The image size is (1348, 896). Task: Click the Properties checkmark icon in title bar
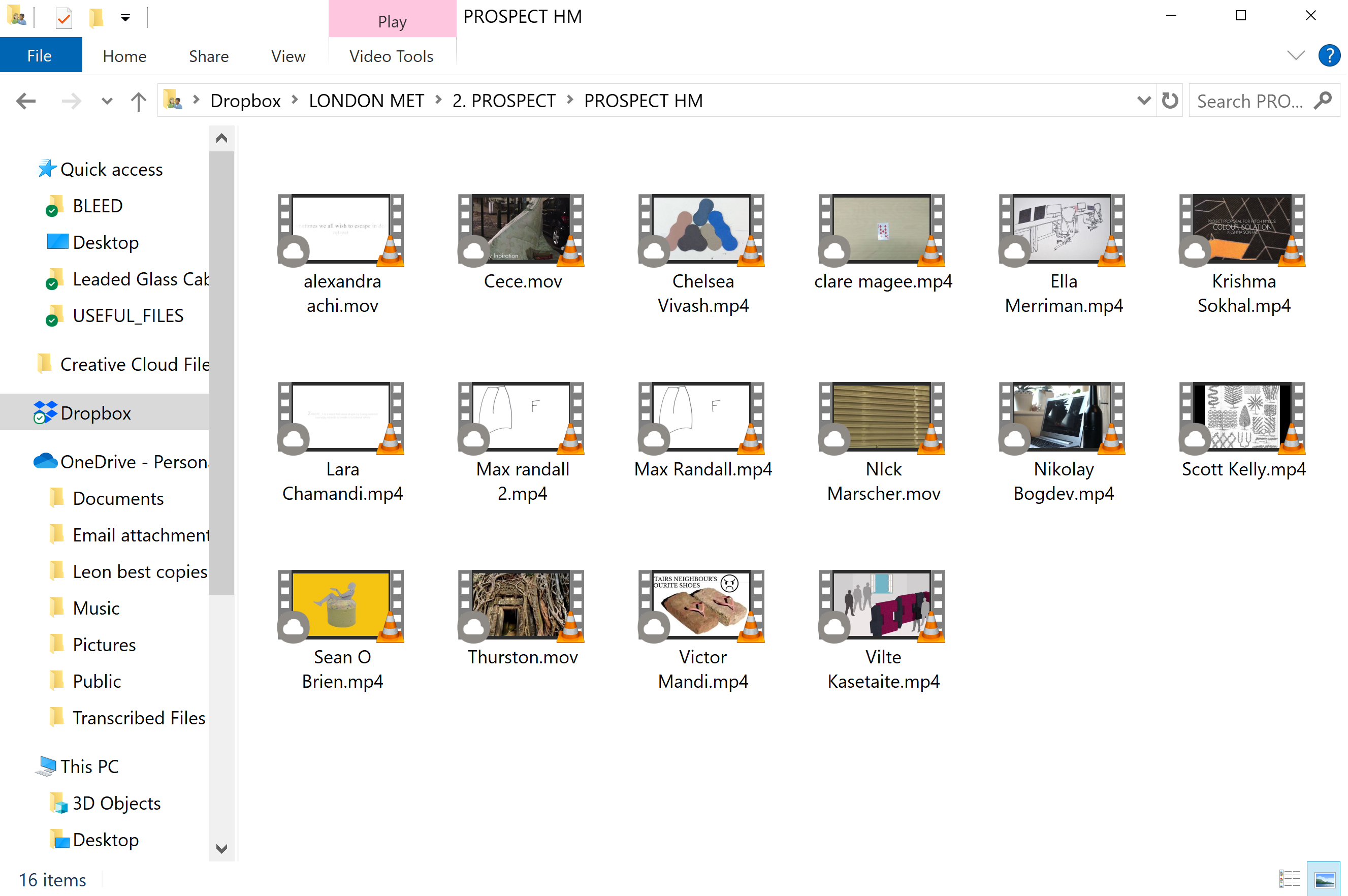pos(64,18)
